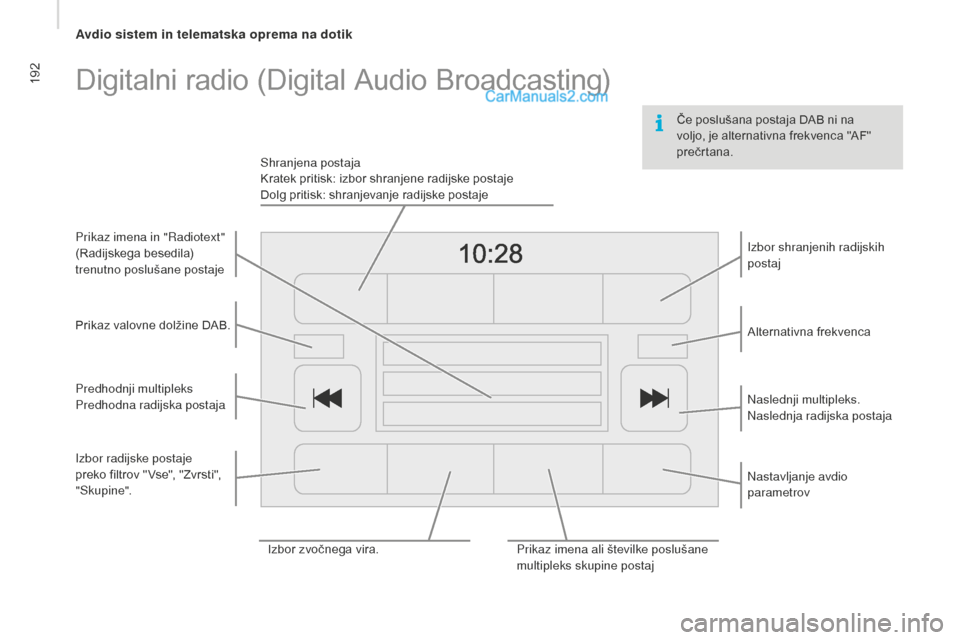Viewport: 960px width, 640px height.
Task: Click the top Radiotext line in center display
Action: coord(492,353)
